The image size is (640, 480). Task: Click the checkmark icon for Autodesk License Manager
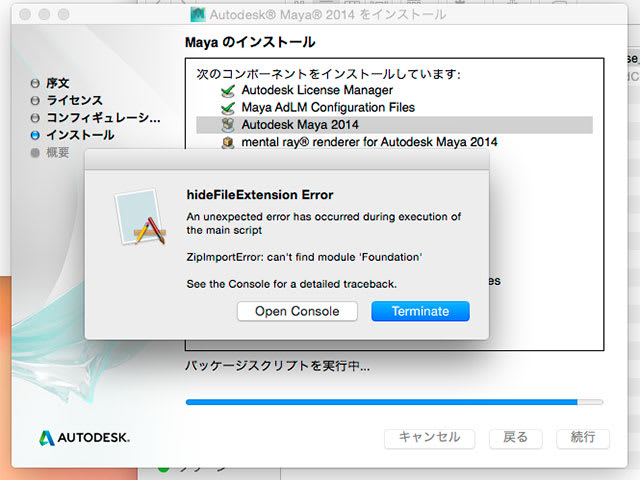pos(228,91)
